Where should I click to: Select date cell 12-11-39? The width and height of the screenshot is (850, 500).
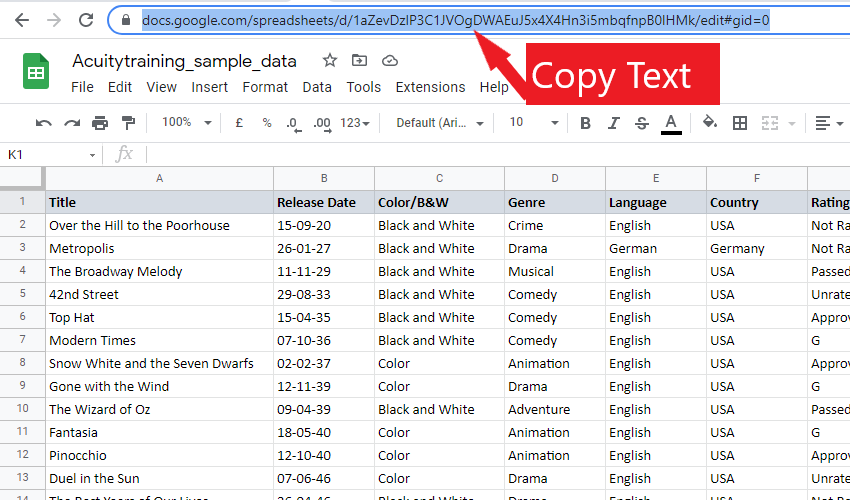click(324, 386)
